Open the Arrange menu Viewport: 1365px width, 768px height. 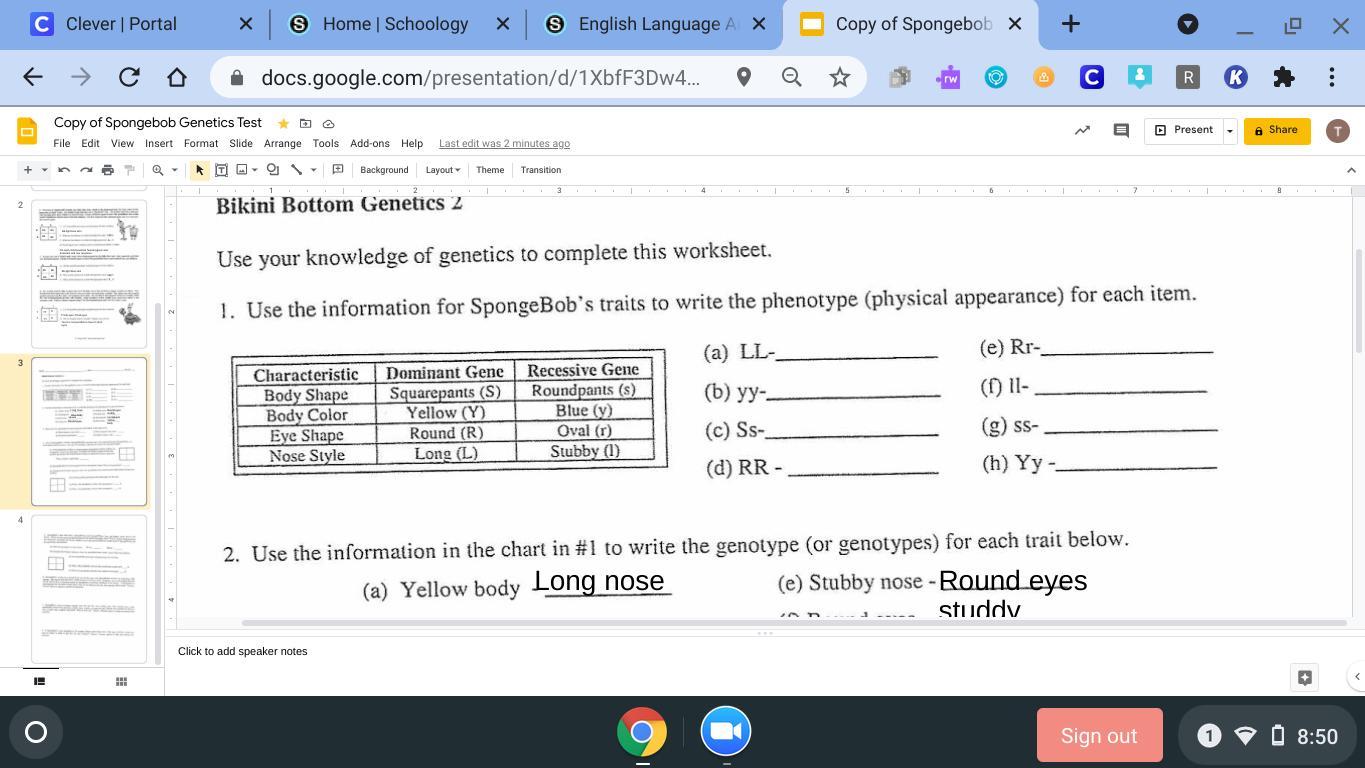(x=282, y=144)
